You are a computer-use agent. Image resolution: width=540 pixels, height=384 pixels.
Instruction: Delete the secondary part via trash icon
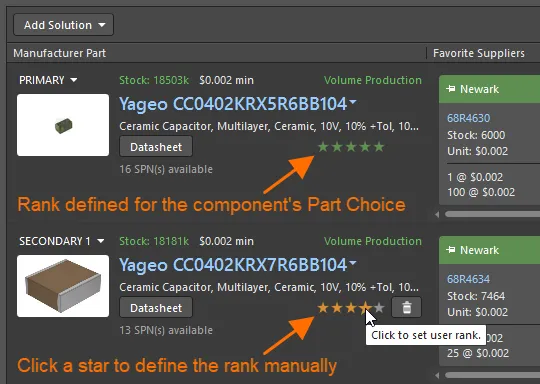(x=406, y=307)
